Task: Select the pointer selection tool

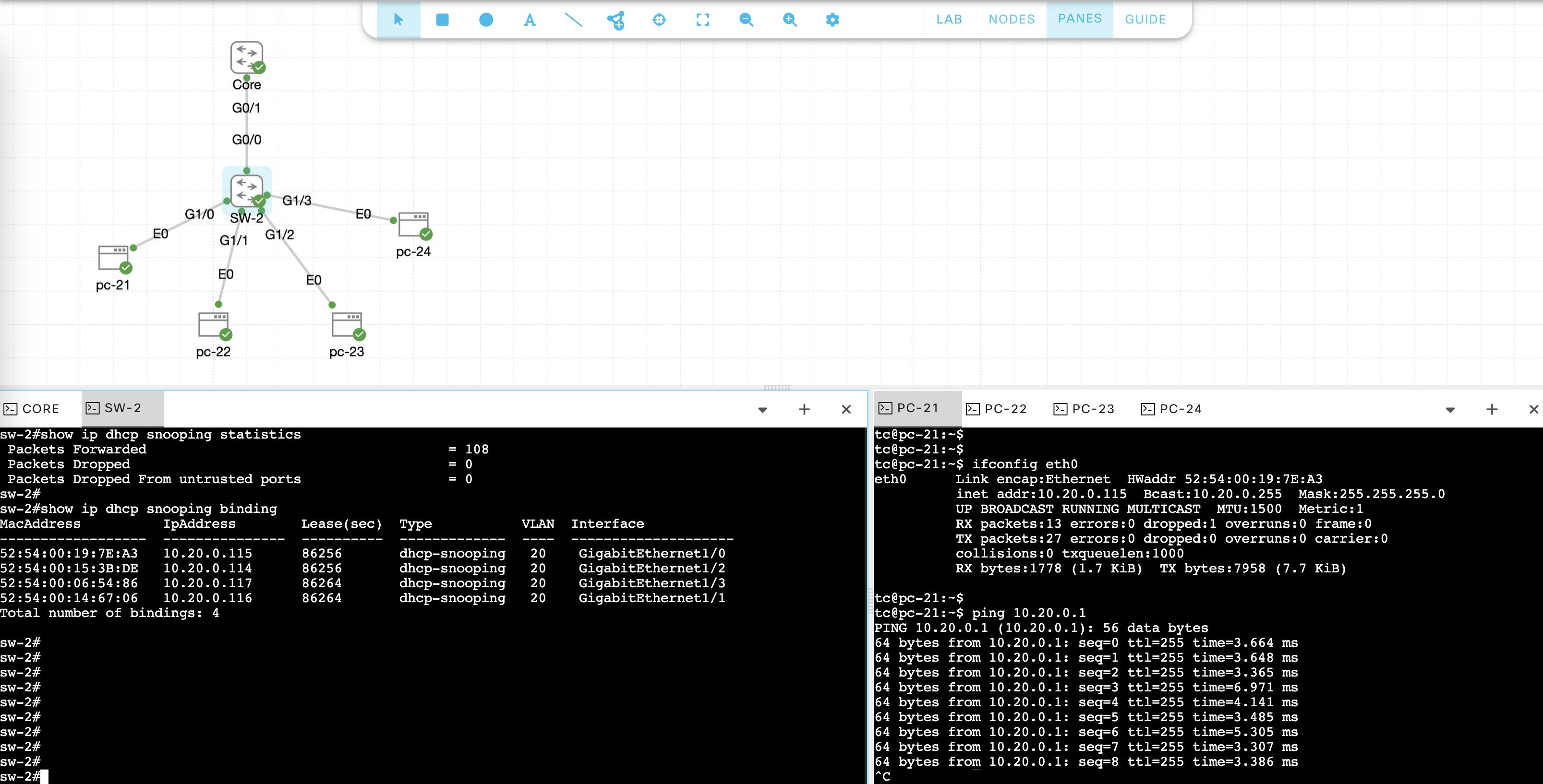Action: click(398, 20)
